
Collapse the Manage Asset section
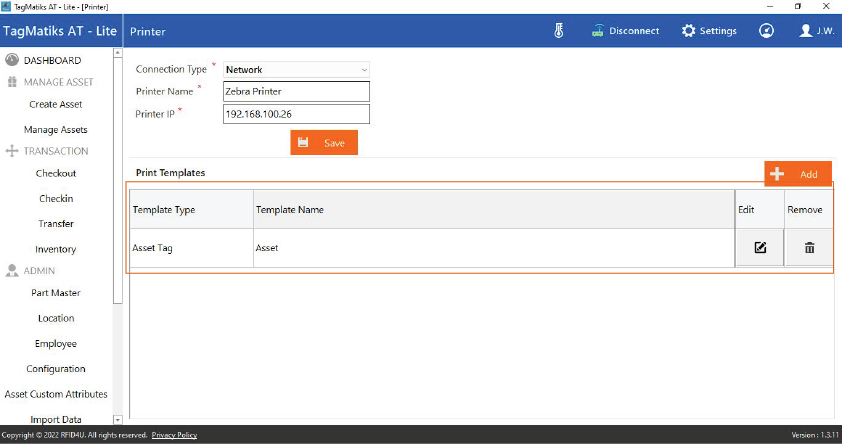click(57, 82)
